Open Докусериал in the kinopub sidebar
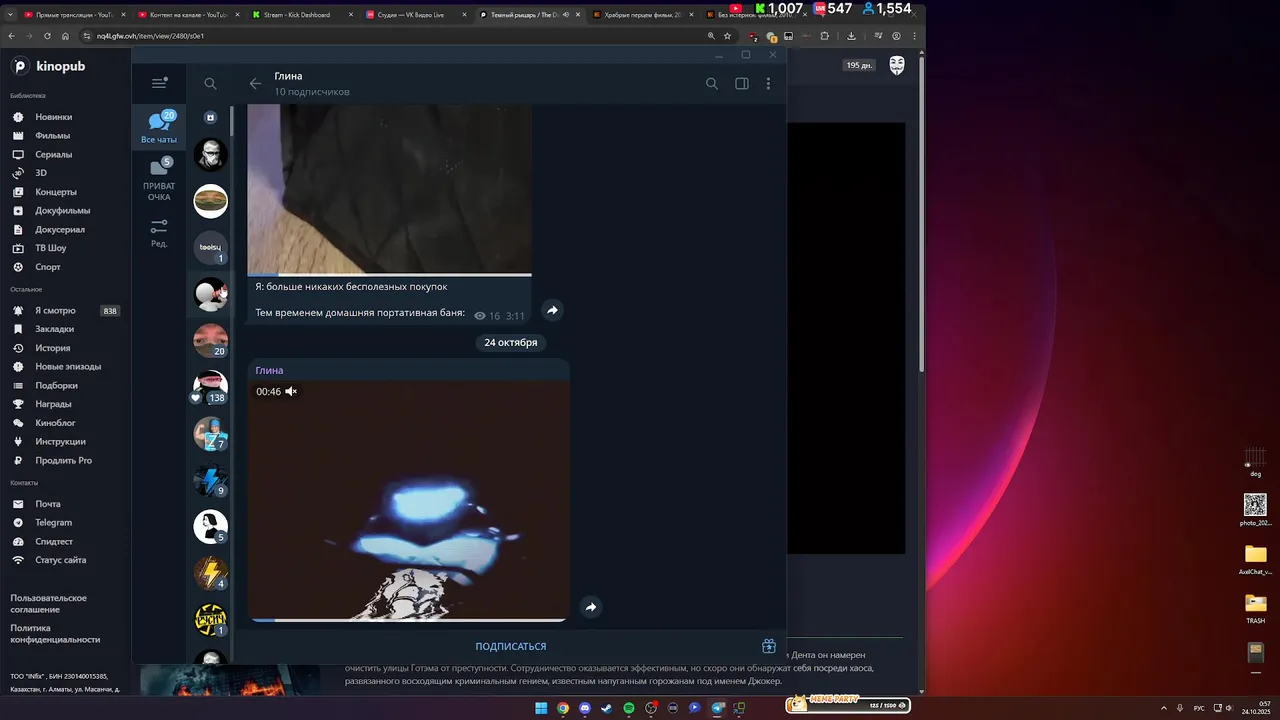 pyautogui.click(x=59, y=230)
